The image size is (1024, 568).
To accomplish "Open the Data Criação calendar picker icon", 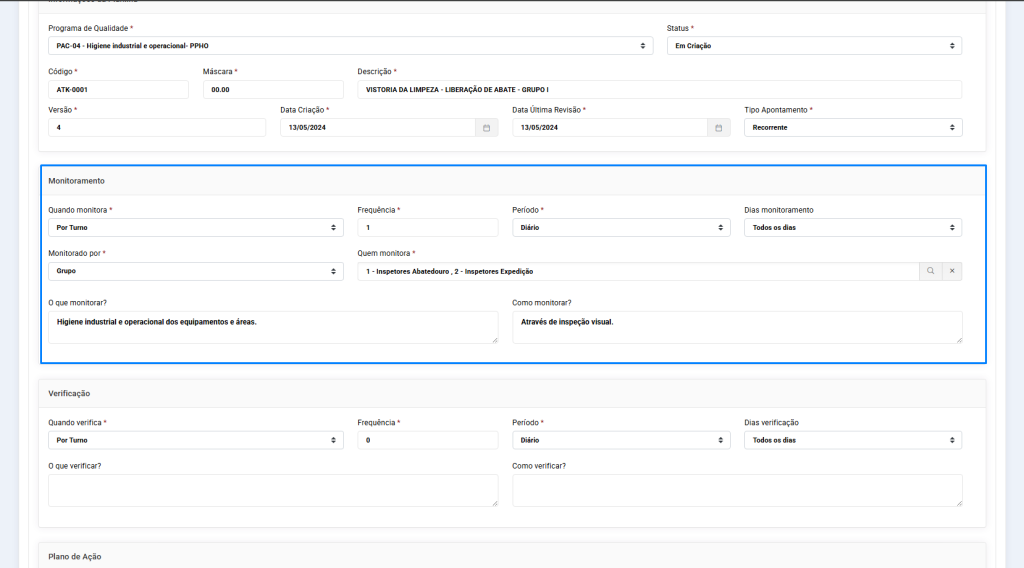I will 486,128.
